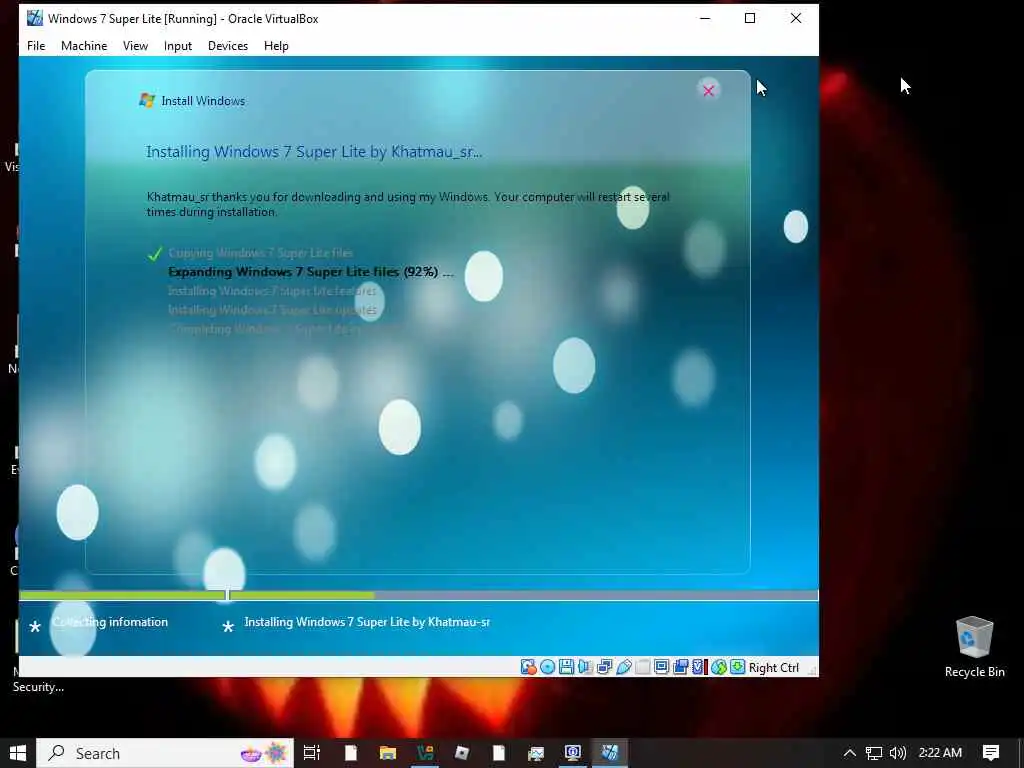1024x768 pixels.
Task: Click the Right Ctrl host key label
Action: [x=774, y=667]
